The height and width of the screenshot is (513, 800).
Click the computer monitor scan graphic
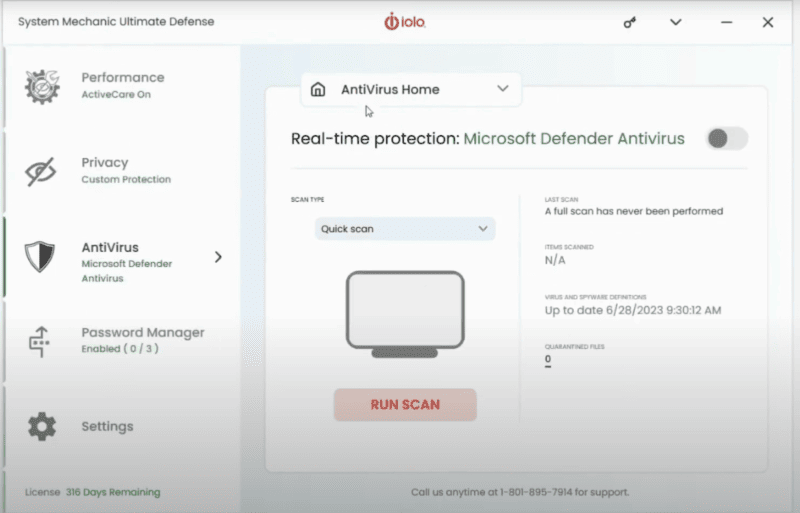405,314
